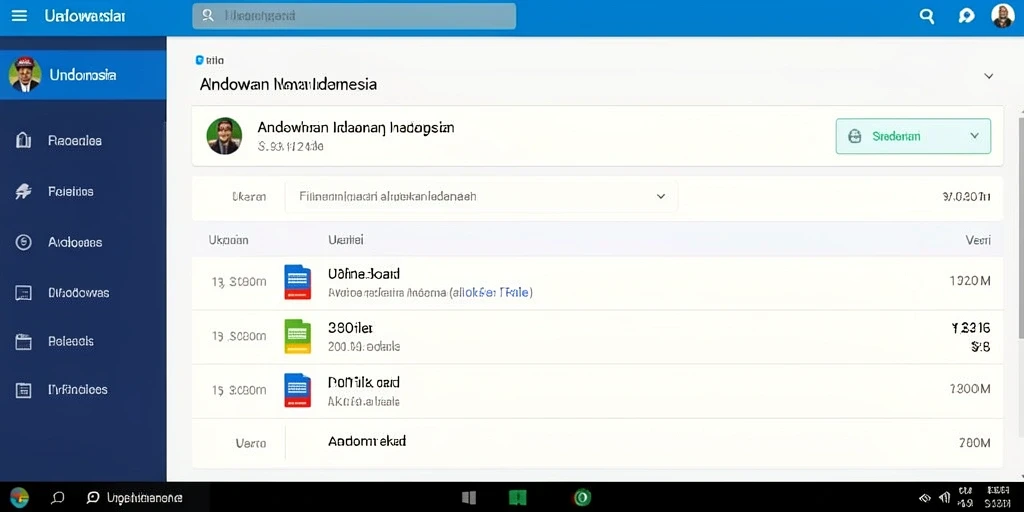Click the 1320M value in first row
This screenshot has width=1024, height=512.
coord(970,281)
